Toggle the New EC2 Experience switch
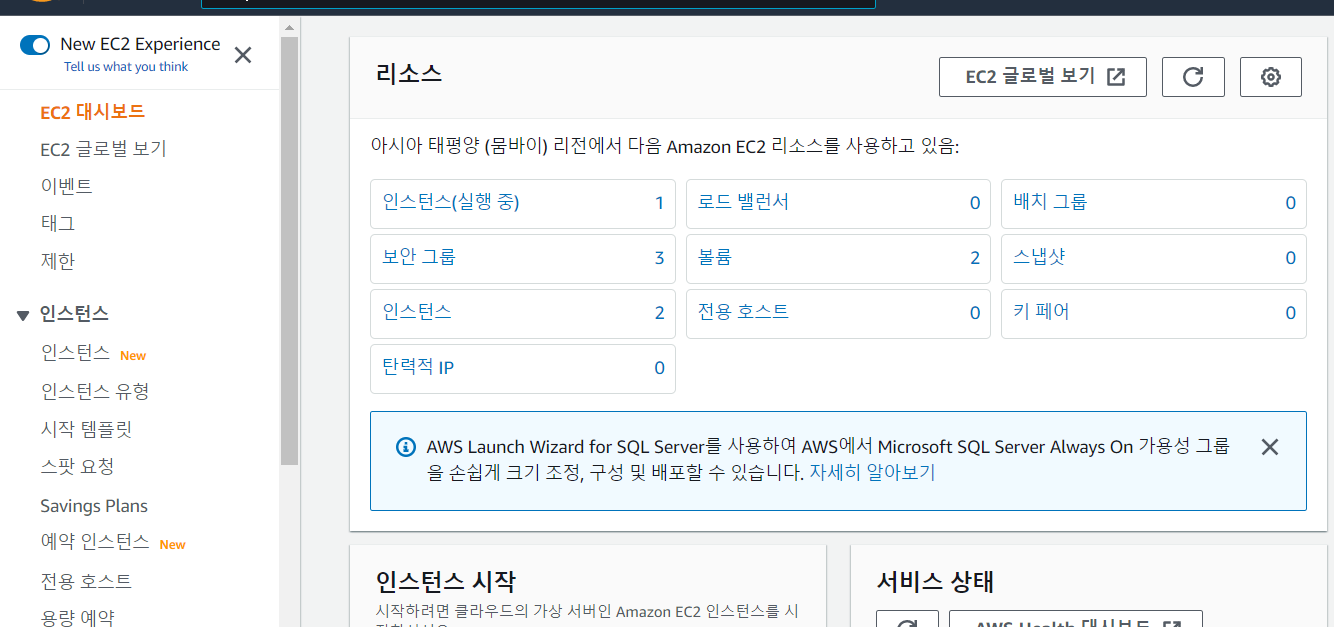1334x627 pixels. [x=35, y=45]
